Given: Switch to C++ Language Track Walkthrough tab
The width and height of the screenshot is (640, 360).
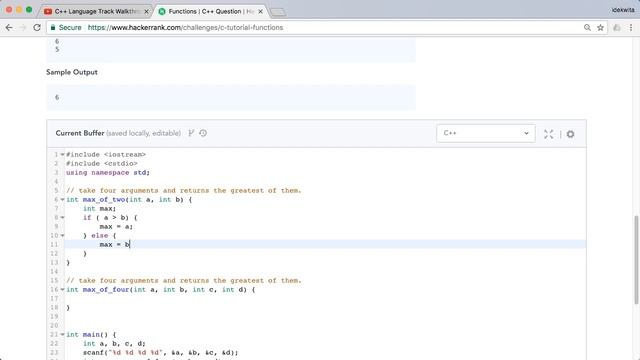Looking at the screenshot, I should pos(96,11).
